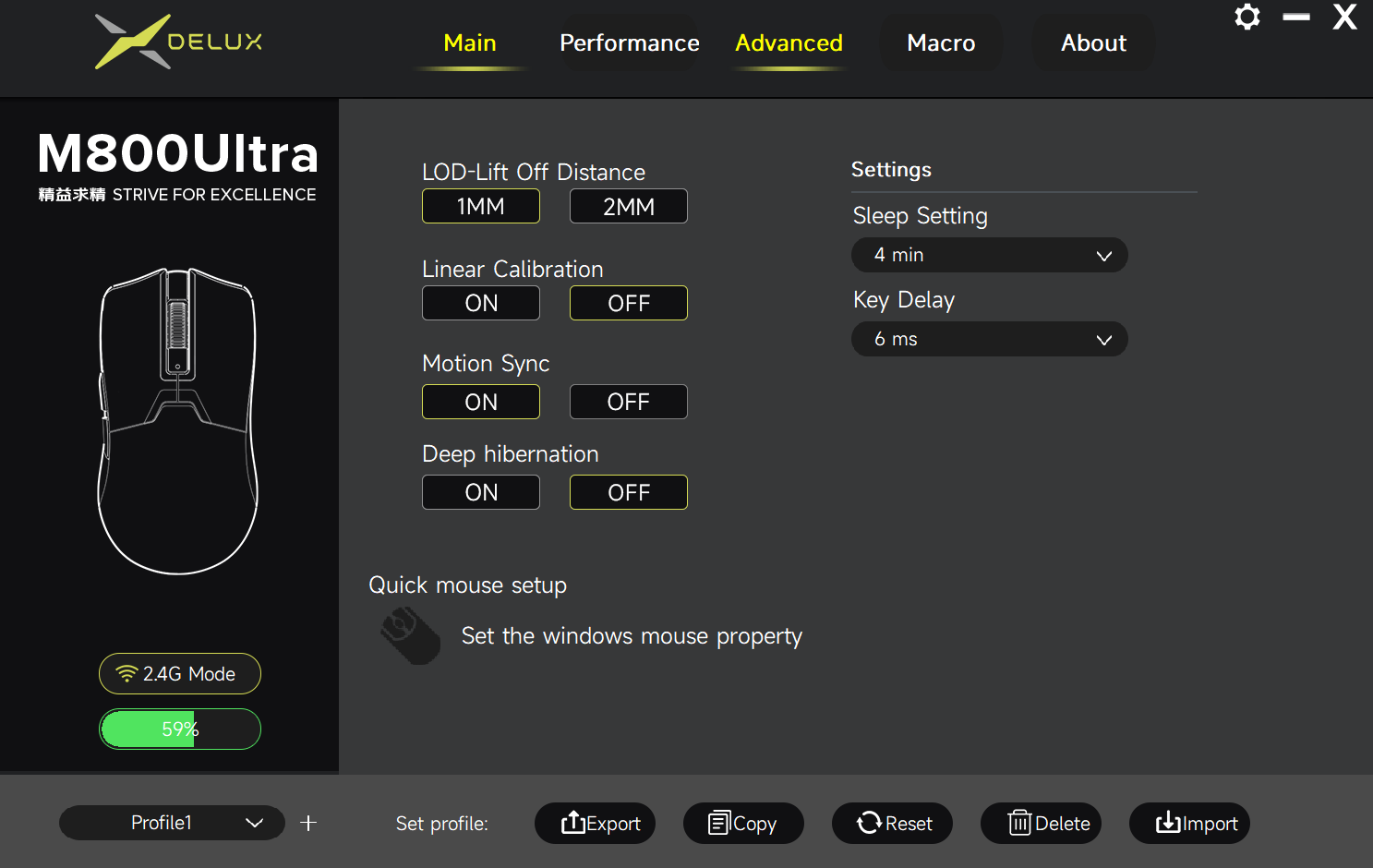Click the Quick mouse setup heading
Image resolution: width=1373 pixels, height=868 pixels.
click(x=467, y=585)
